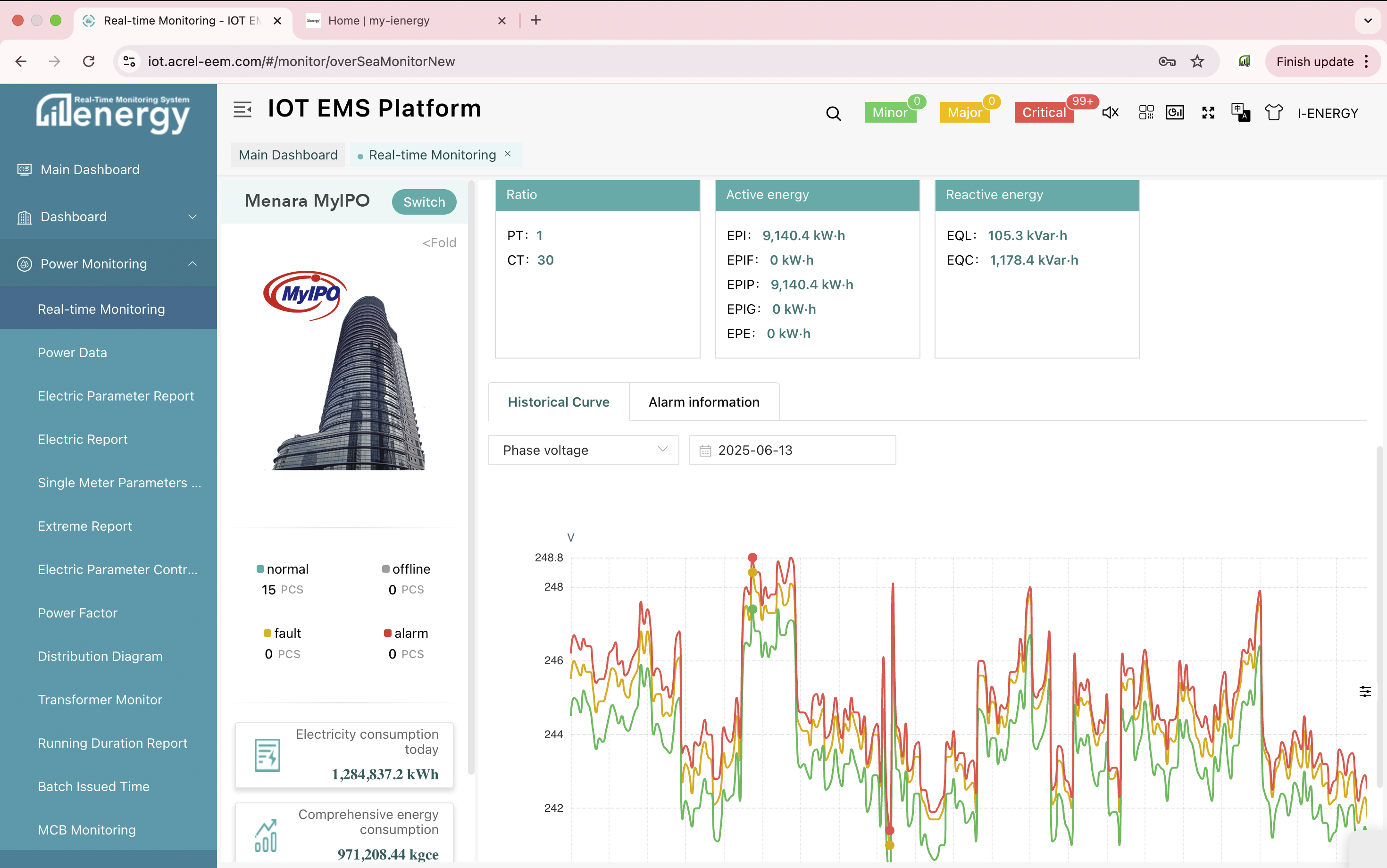Viewport: 1387px width, 868px height.
Task: Click the Menara MyIPO building image
Action: point(344,370)
